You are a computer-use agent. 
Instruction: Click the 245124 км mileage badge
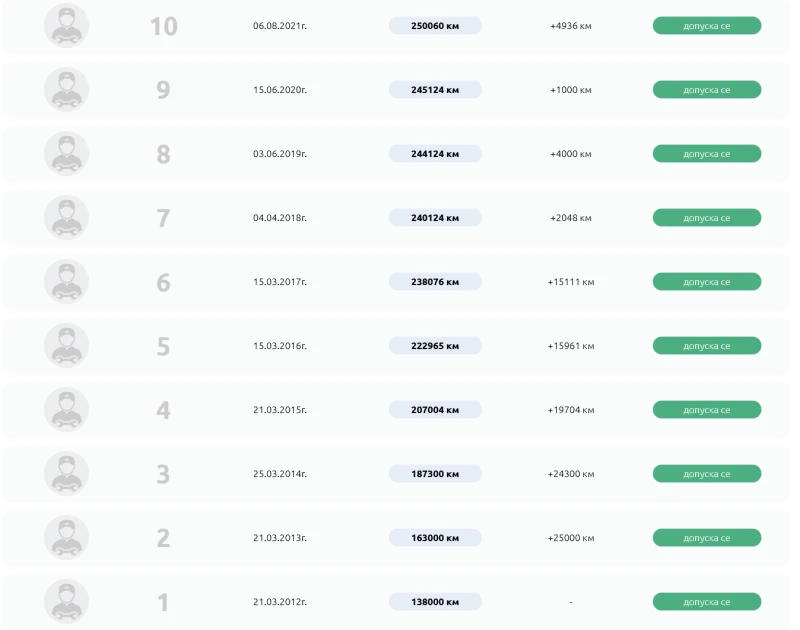coord(435,90)
